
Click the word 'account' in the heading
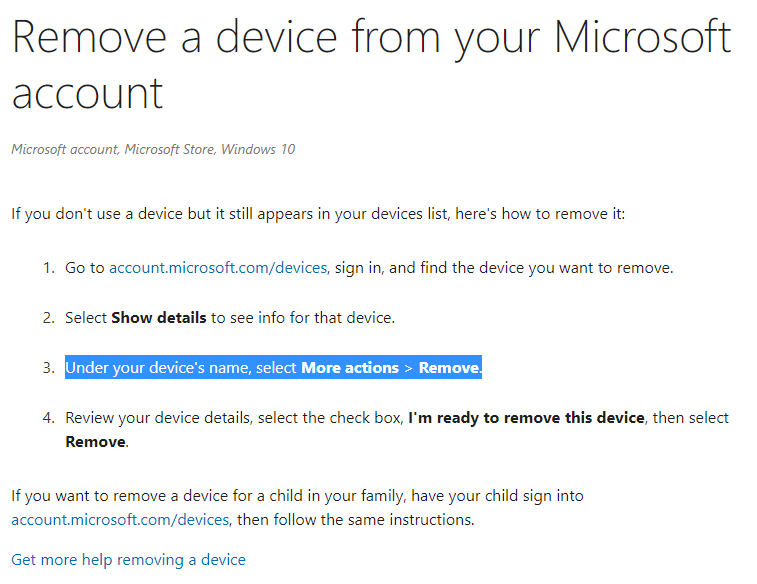point(87,93)
